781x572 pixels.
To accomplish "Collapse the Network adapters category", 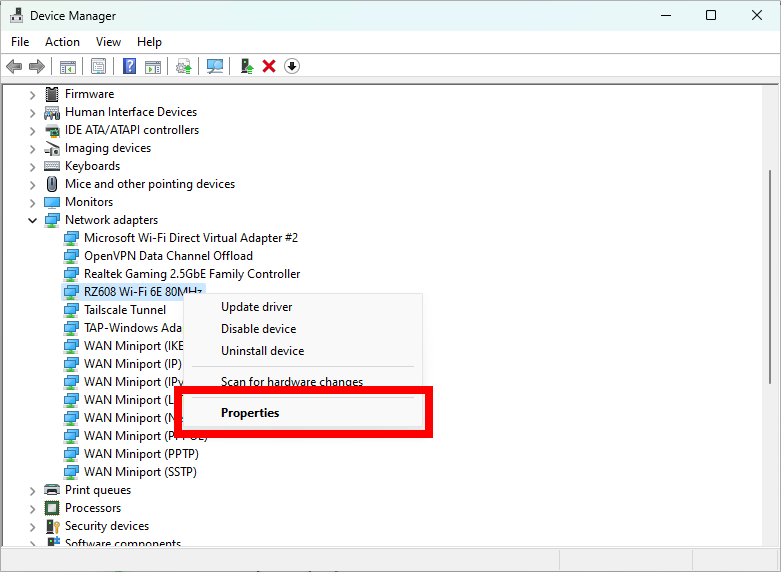I will coord(32,220).
